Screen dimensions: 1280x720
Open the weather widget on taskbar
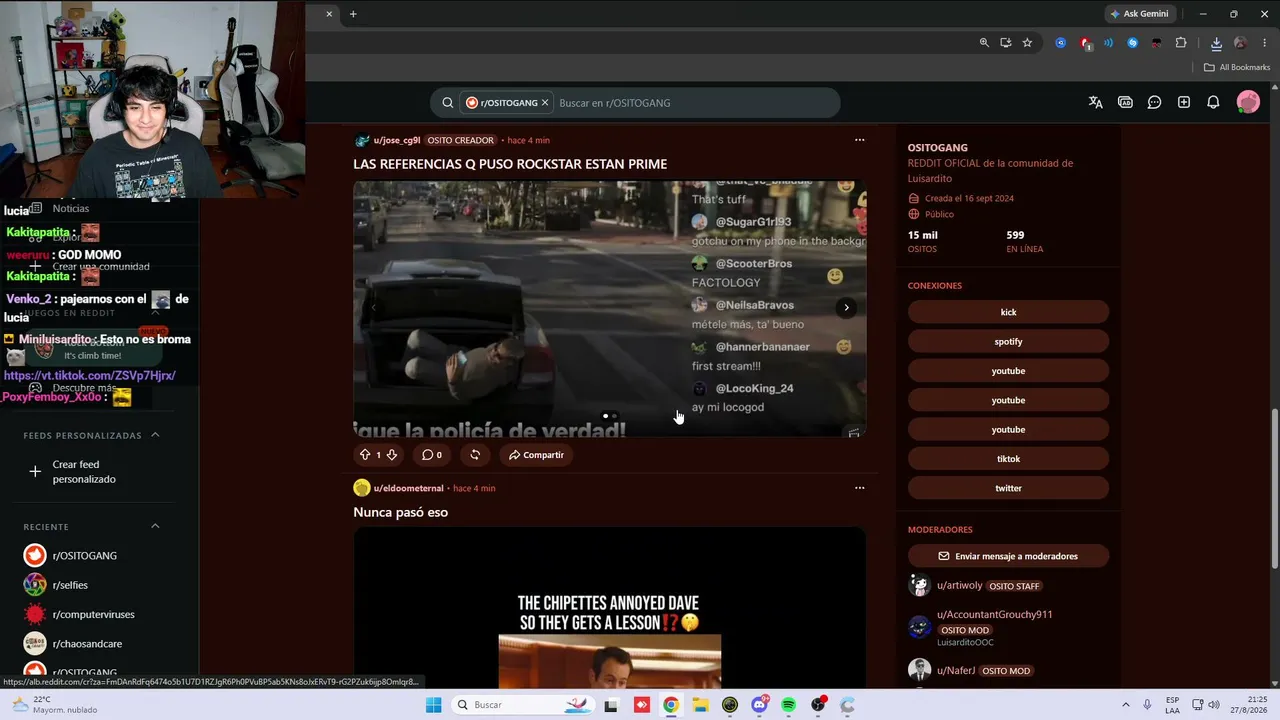pyautogui.click(x=56, y=705)
